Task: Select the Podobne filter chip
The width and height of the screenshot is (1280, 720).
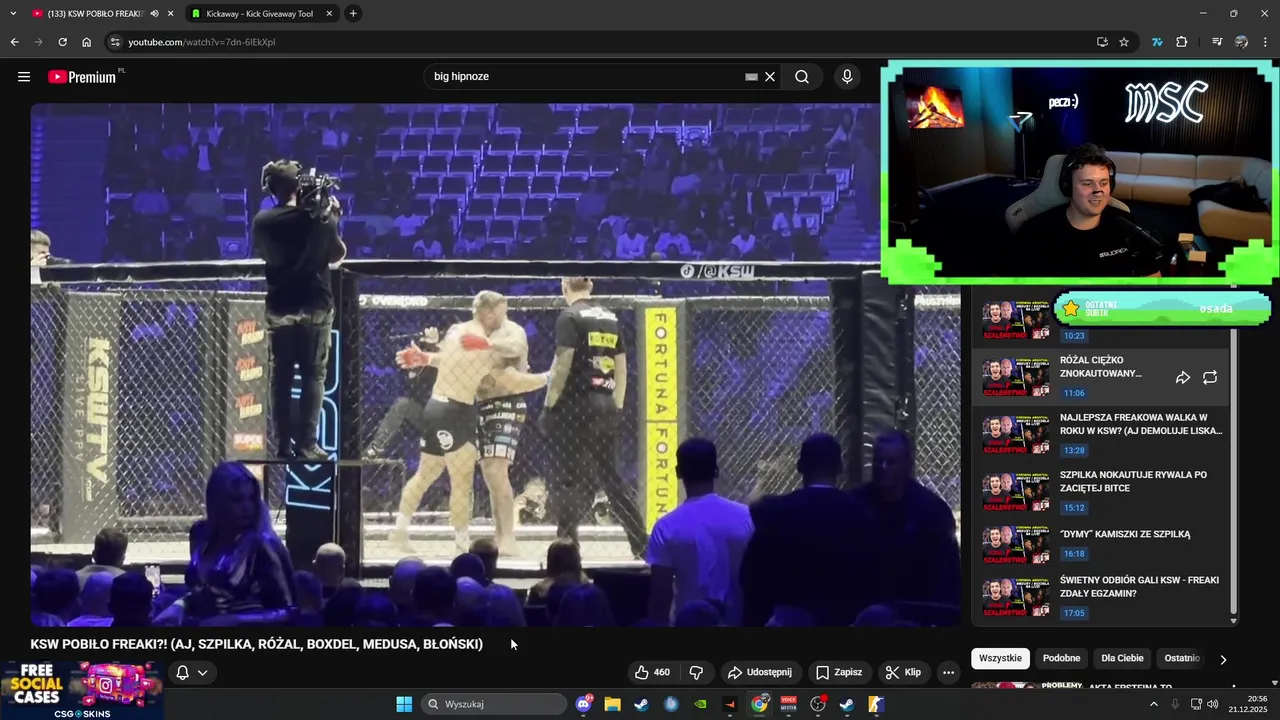Action: click(x=1061, y=658)
